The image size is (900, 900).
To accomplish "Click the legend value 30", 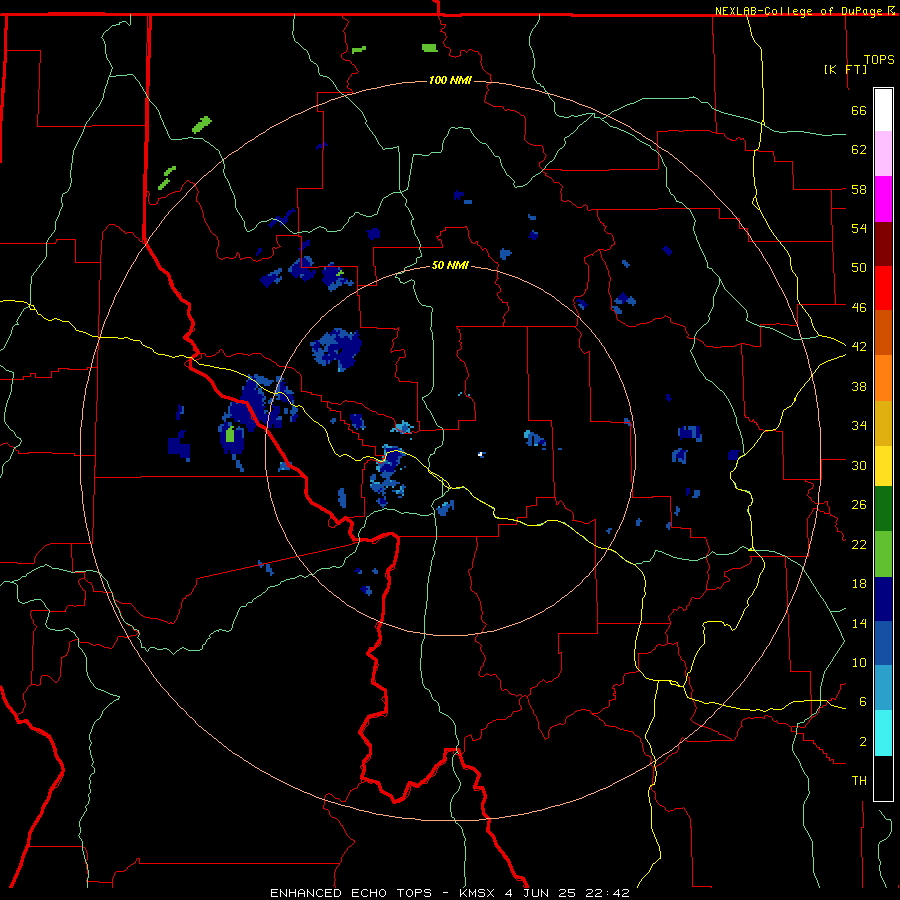I will [x=859, y=465].
